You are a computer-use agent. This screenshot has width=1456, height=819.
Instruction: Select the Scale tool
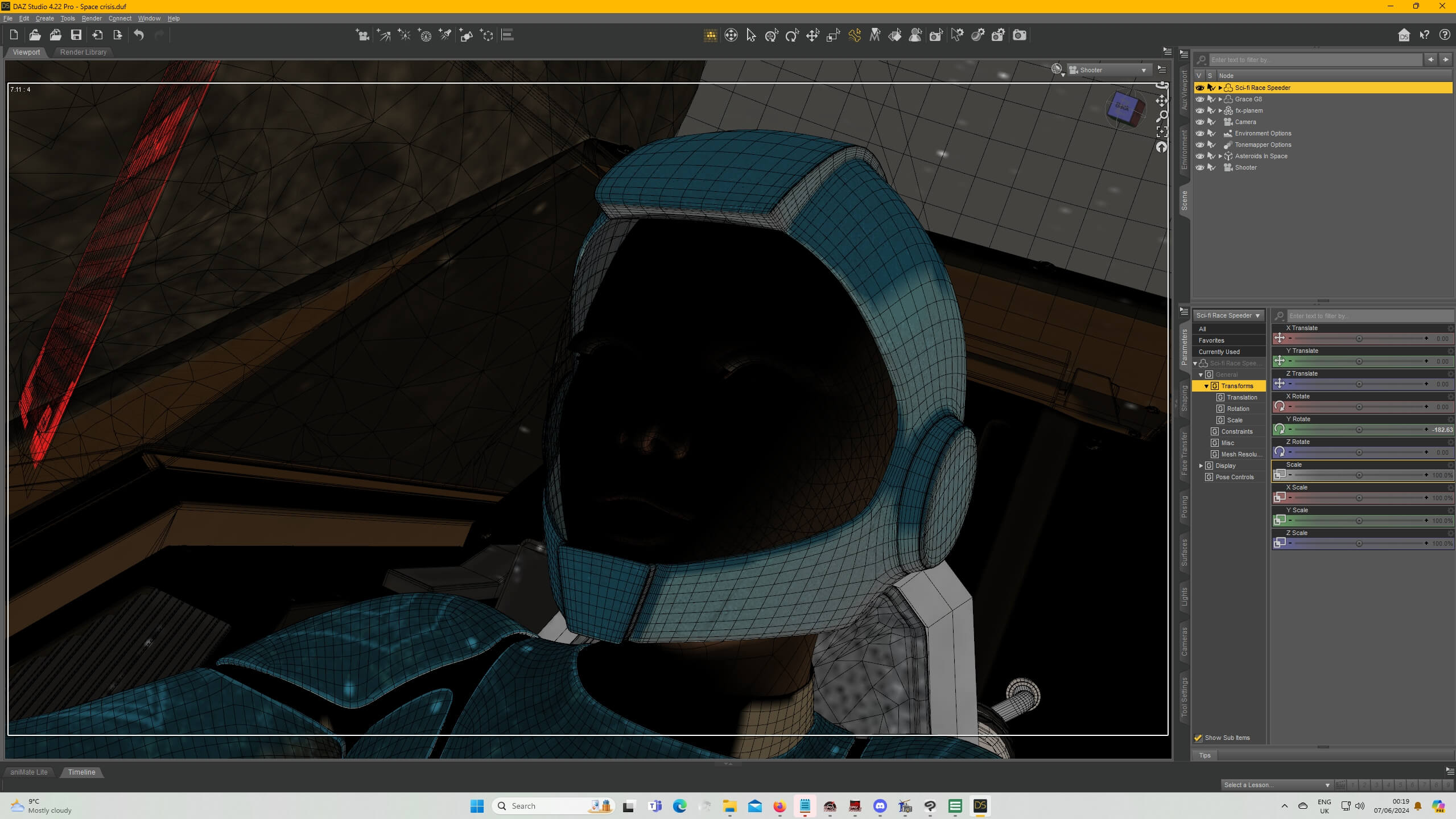pyautogui.click(x=833, y=35)
